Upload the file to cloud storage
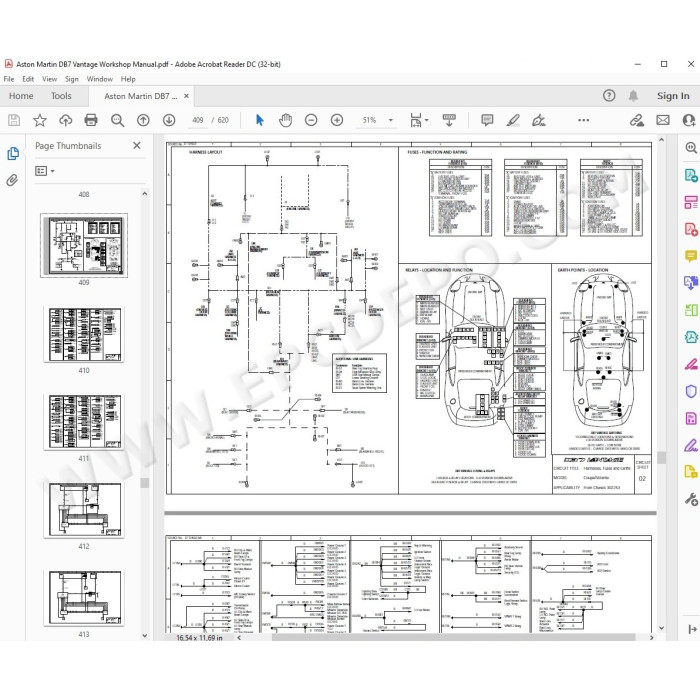The image size is (700, 700). (66, 120)
